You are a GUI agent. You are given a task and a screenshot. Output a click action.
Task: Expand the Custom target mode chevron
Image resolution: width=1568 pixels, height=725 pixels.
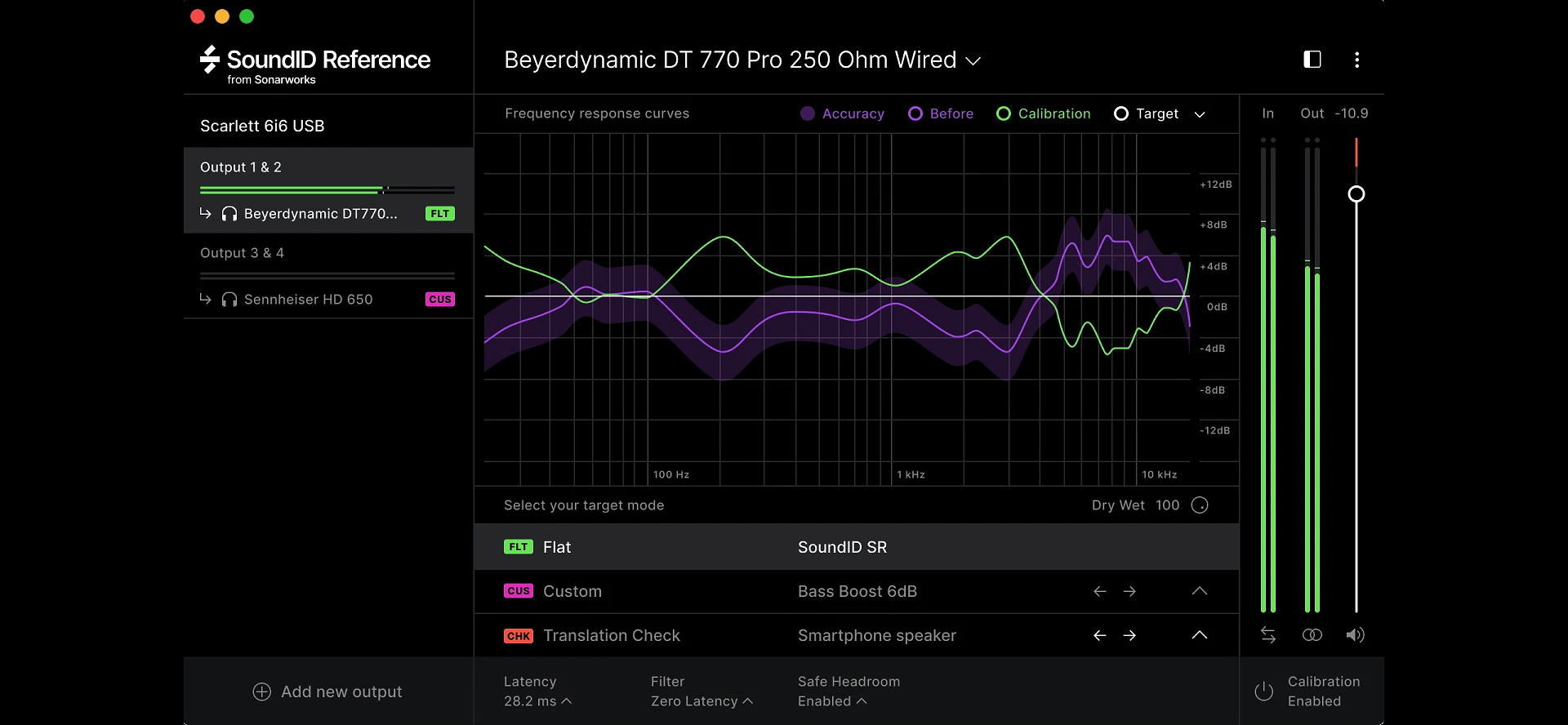1200,591
